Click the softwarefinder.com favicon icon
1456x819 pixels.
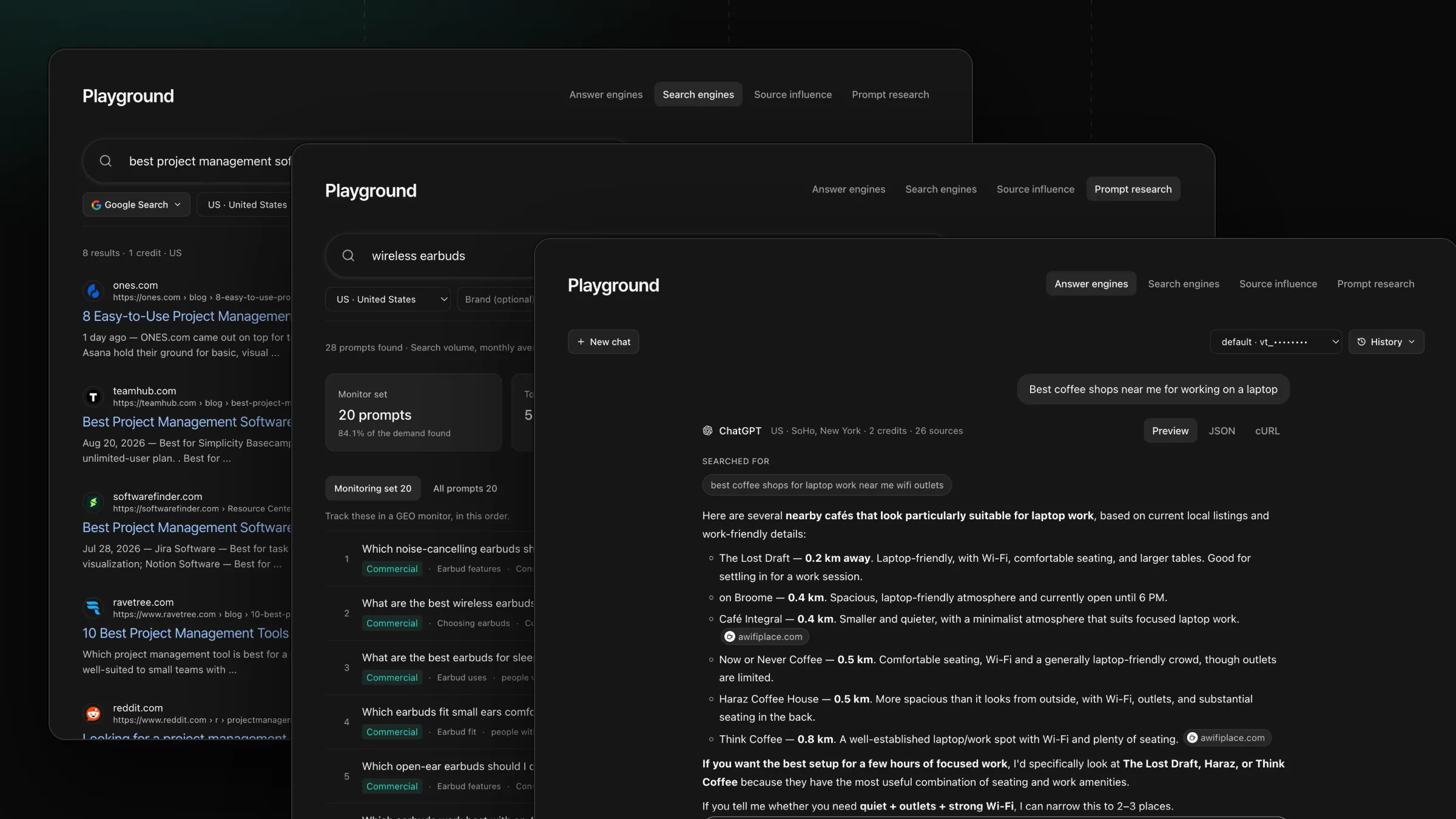click(93, 502)
